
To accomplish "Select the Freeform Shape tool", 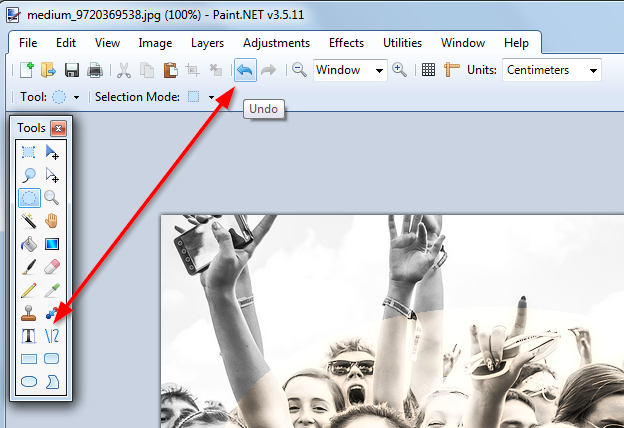I will point(52,382).
